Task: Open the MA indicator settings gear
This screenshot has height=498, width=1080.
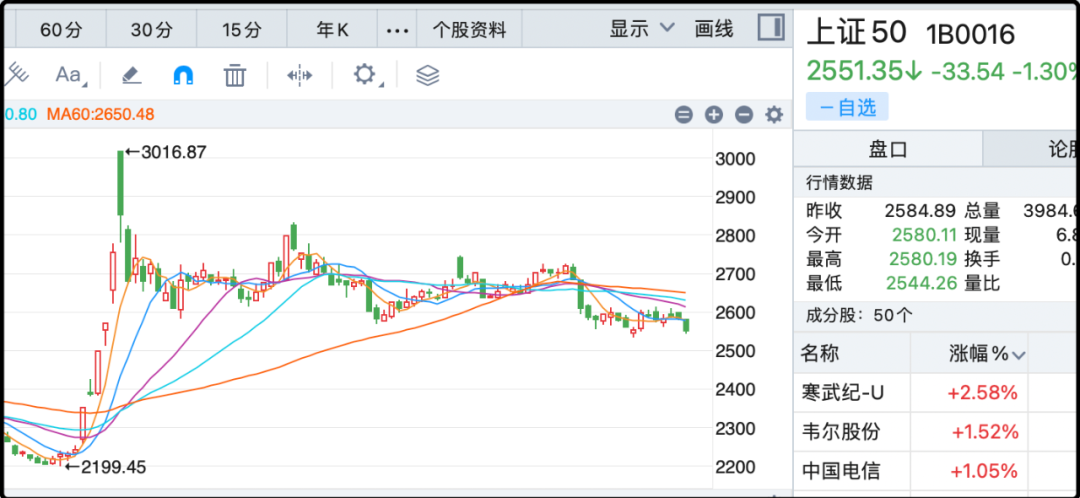Action: [773, 115]
